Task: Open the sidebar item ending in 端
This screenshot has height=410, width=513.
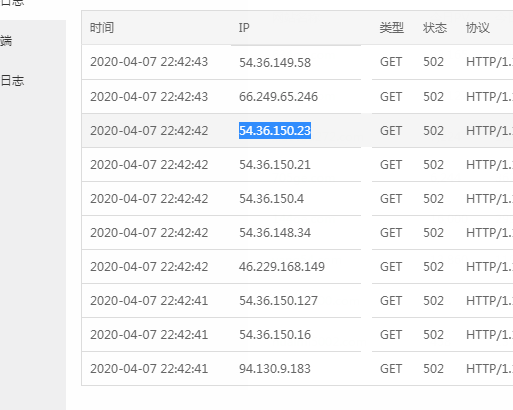Action: [x=6, y=41]
